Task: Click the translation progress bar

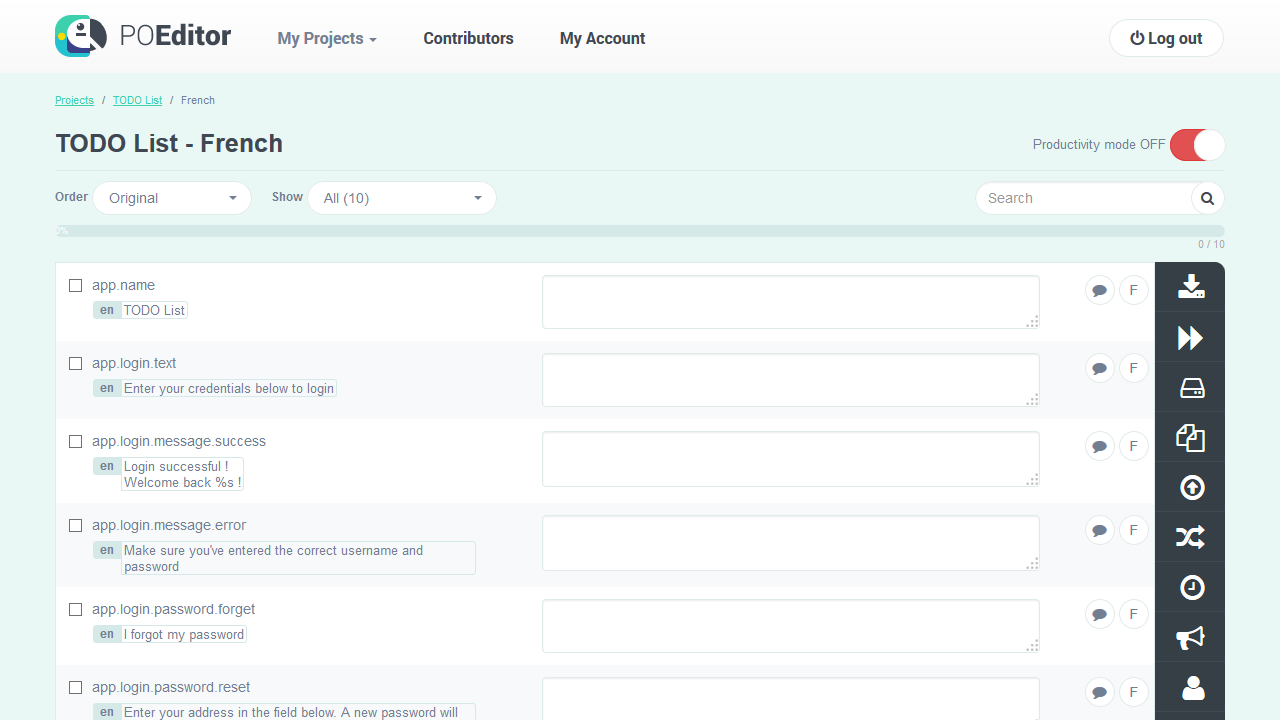Action: pyautogui.click(x=640, y=231)
